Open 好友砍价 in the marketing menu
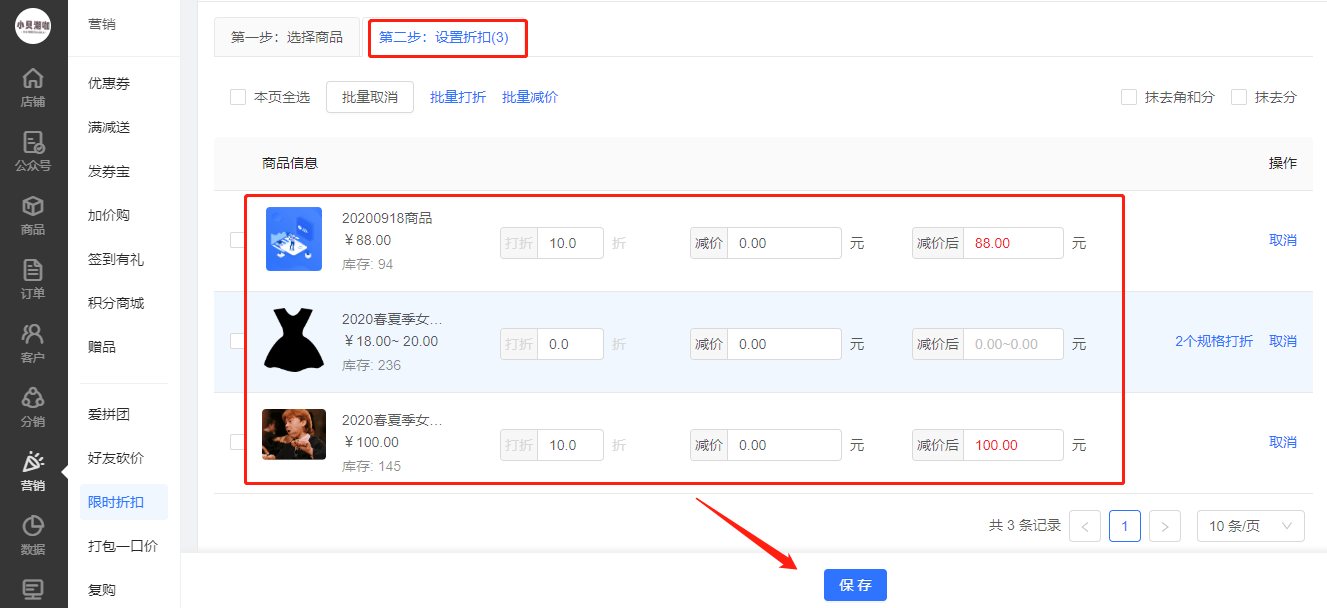This screenshot has height=608, width=1327. (x=116, y=458)
